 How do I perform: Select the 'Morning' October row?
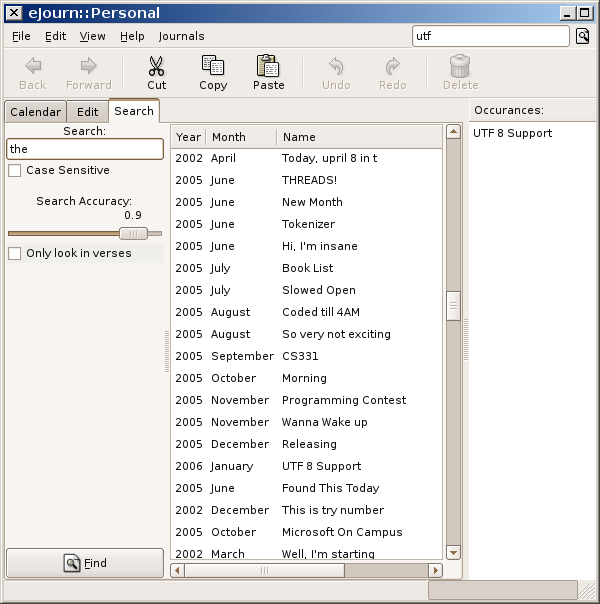307,378
